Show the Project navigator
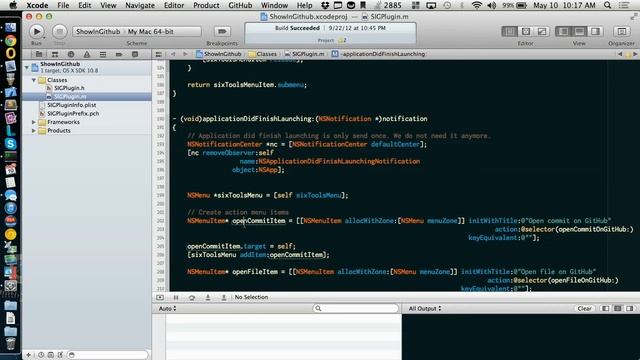Image resolution: width=640 pixels, height=360 pixels. tap(39, 54)
